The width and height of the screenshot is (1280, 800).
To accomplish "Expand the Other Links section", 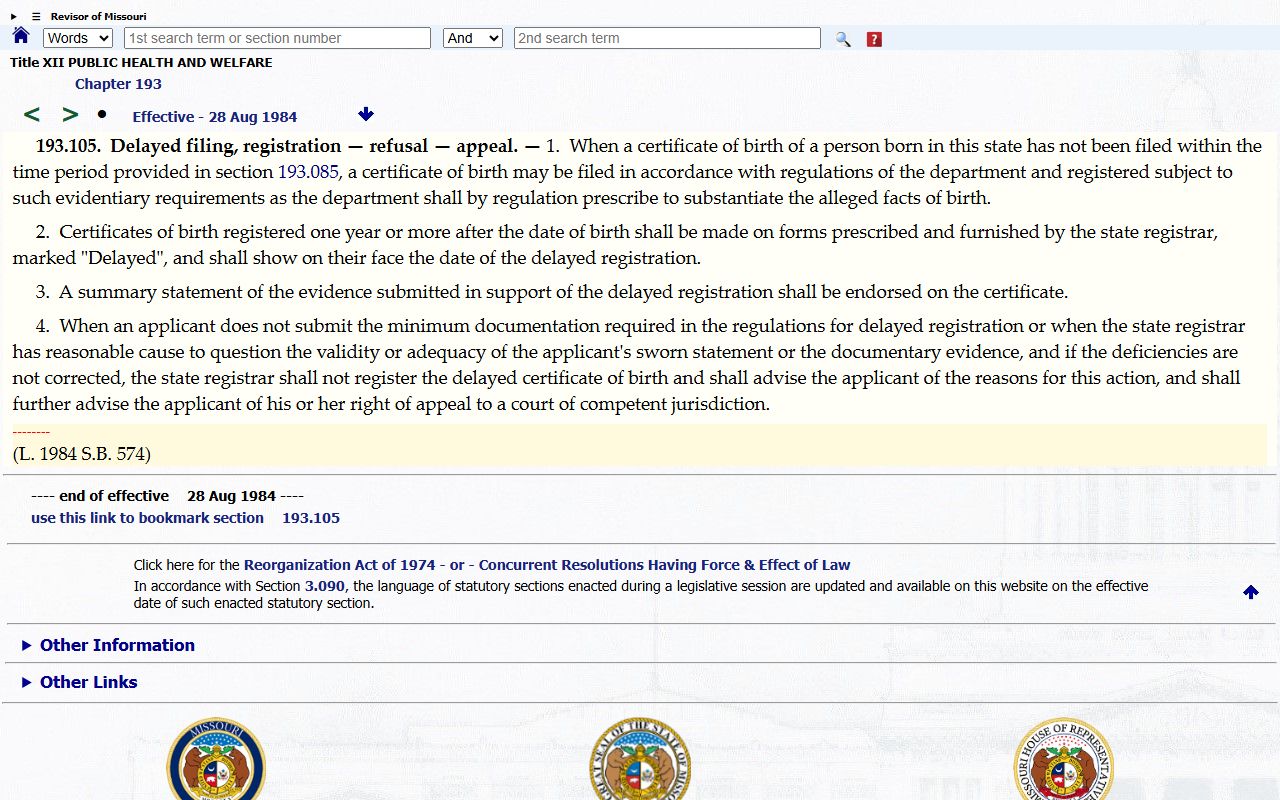I will coord(79,682).
